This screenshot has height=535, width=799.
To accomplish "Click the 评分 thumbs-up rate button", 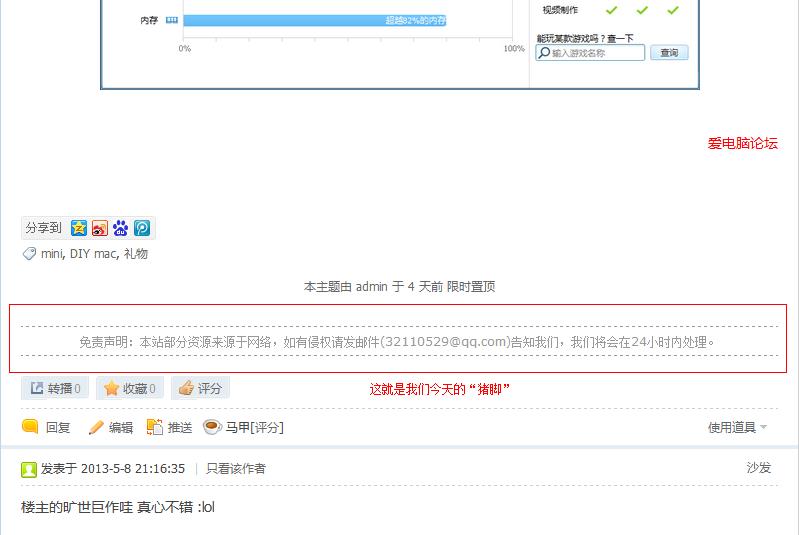I will 200,388.
